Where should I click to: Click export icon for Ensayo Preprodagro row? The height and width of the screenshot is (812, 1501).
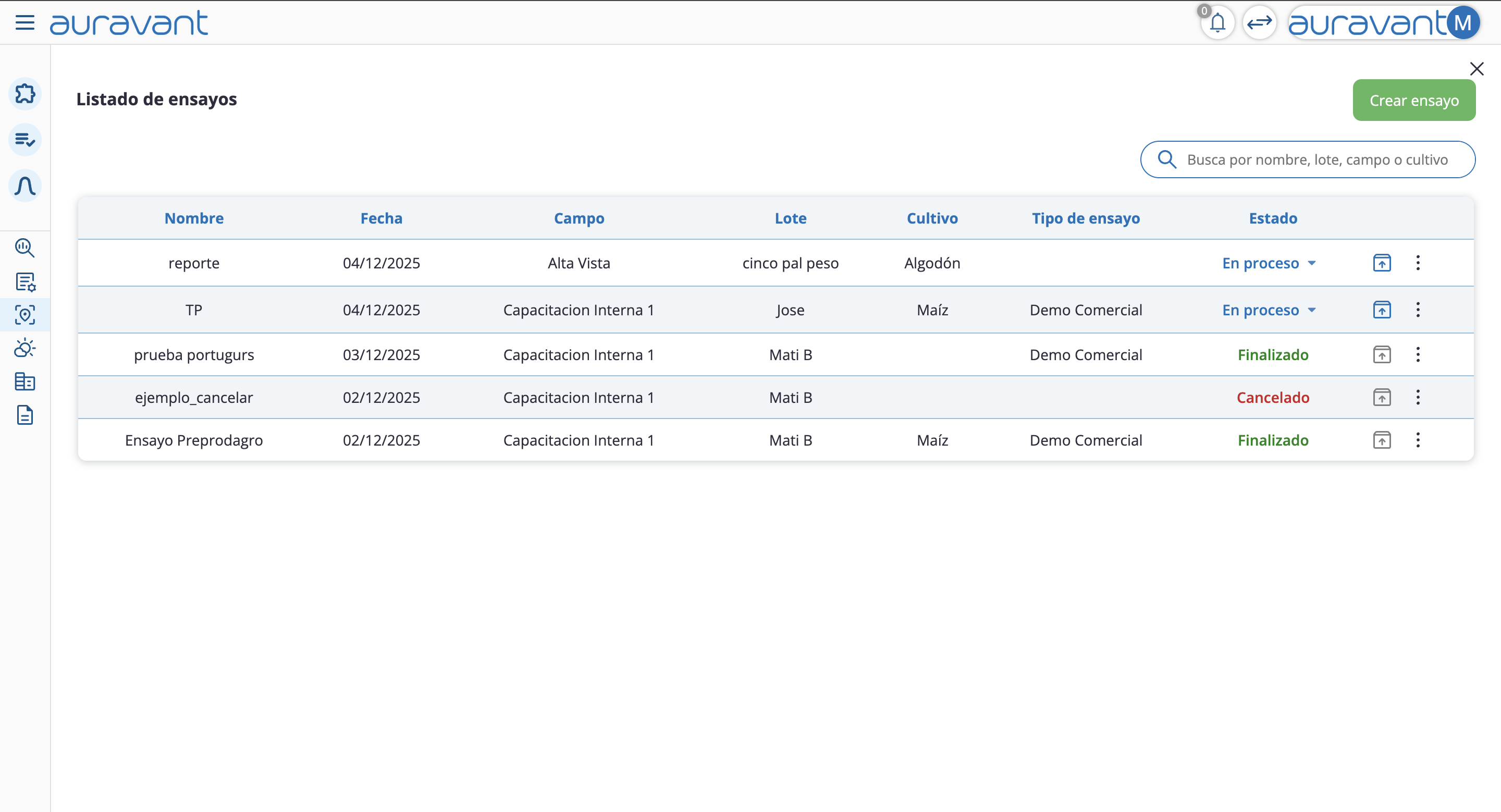click(x=1382, y=440)
